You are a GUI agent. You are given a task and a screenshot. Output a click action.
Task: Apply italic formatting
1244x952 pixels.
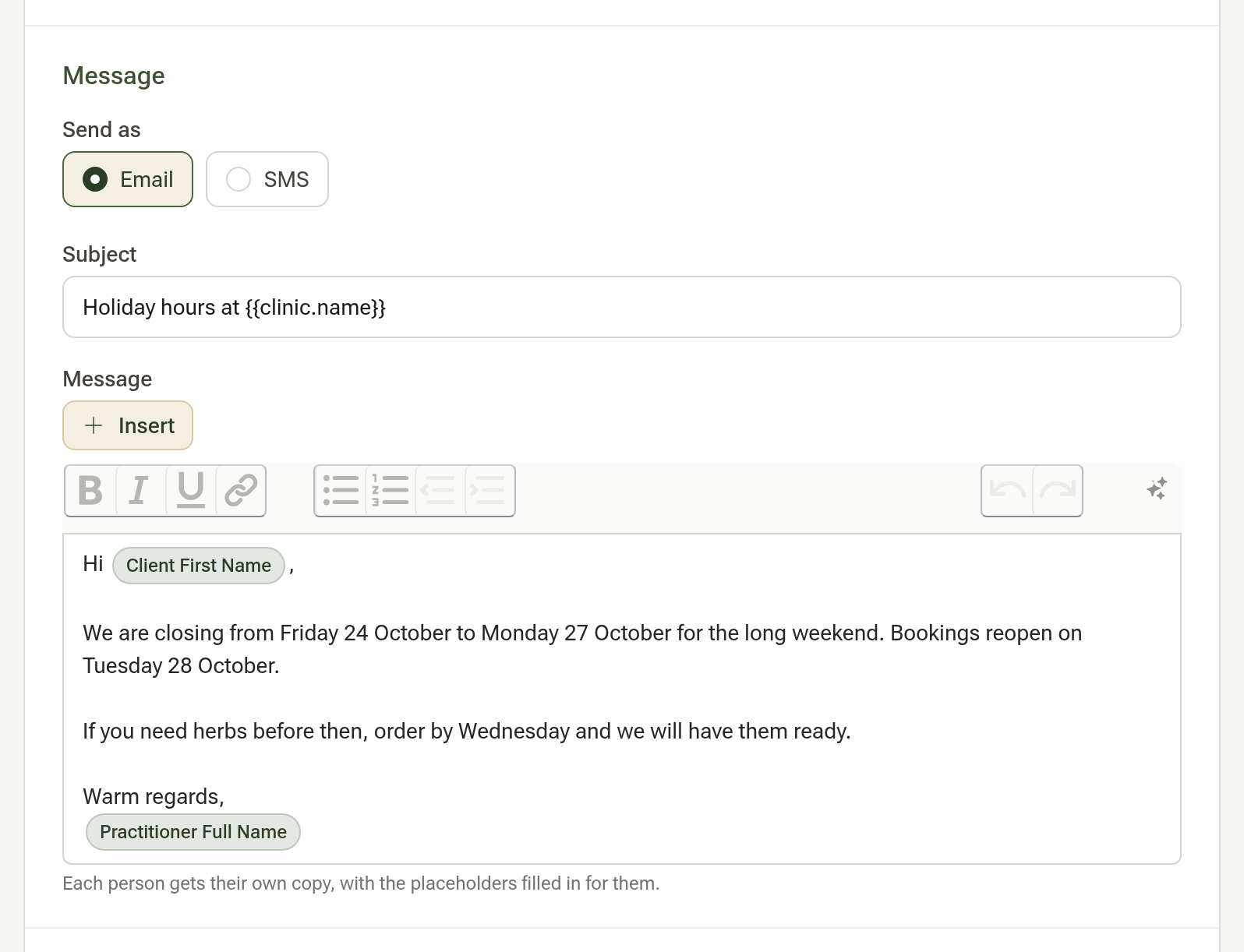click(140, 491)
